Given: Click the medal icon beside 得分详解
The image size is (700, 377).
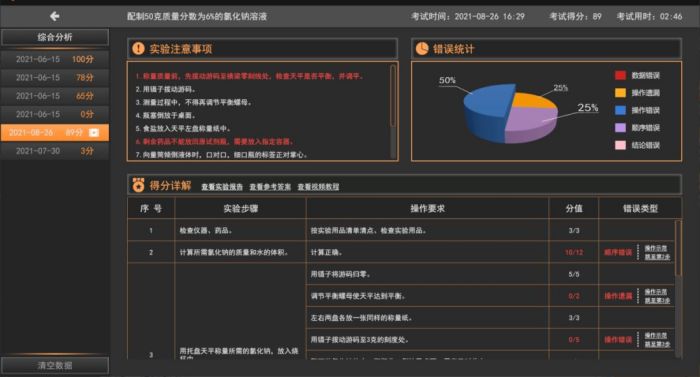Looking at the screenshot, I should (x=138, y=185).
